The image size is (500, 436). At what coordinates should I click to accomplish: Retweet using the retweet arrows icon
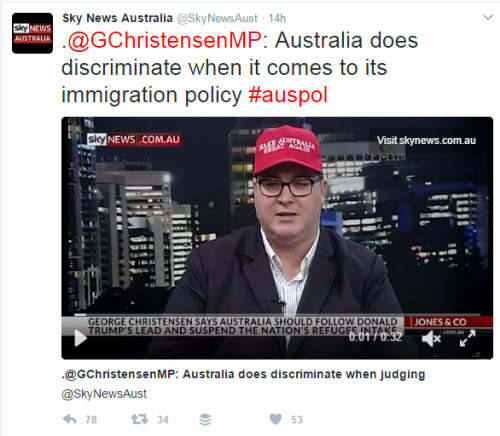click(139, 419)
